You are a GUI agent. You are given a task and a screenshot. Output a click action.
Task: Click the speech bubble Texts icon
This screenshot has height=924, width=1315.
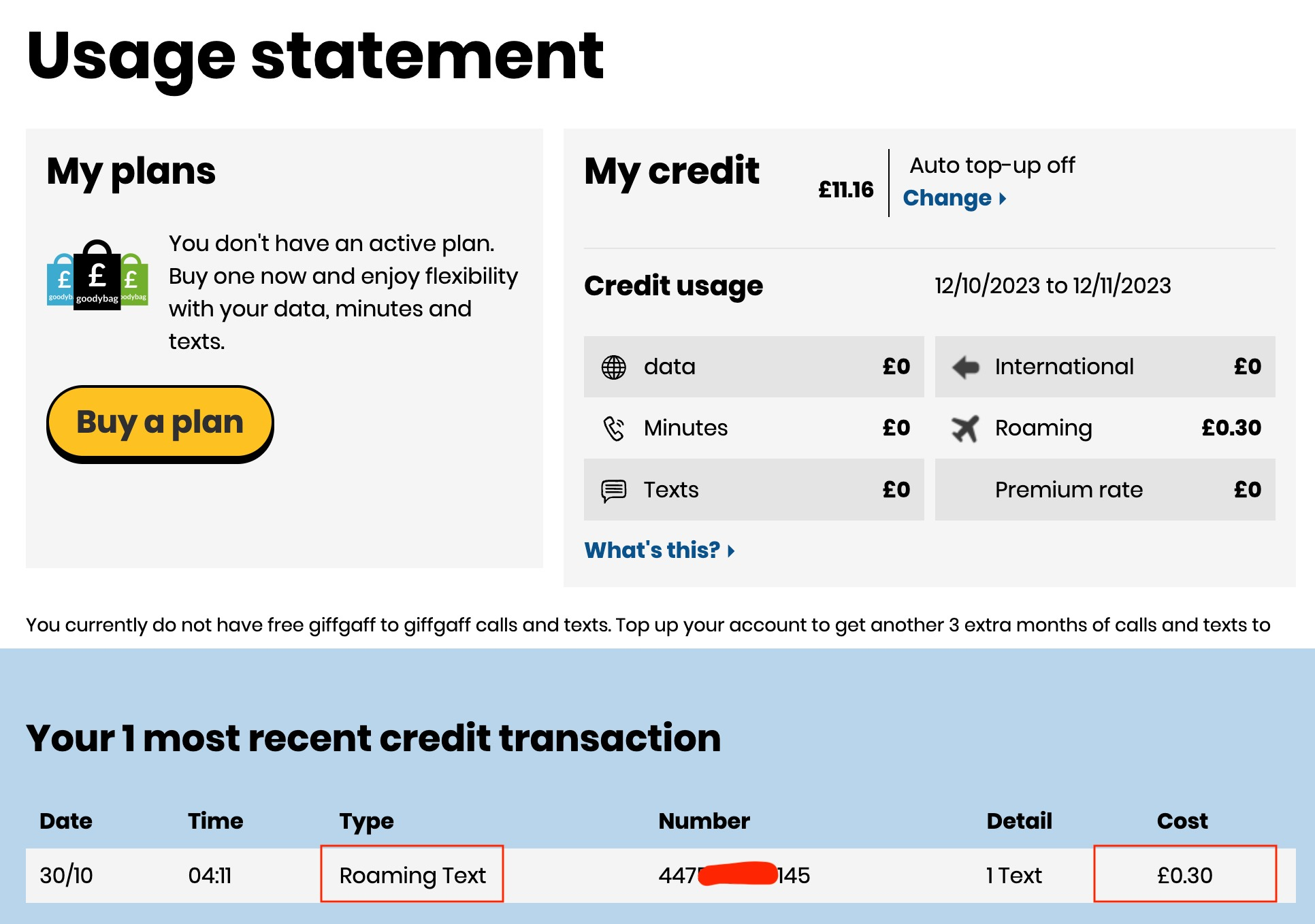pyautogui.click(x=613, y=491)
